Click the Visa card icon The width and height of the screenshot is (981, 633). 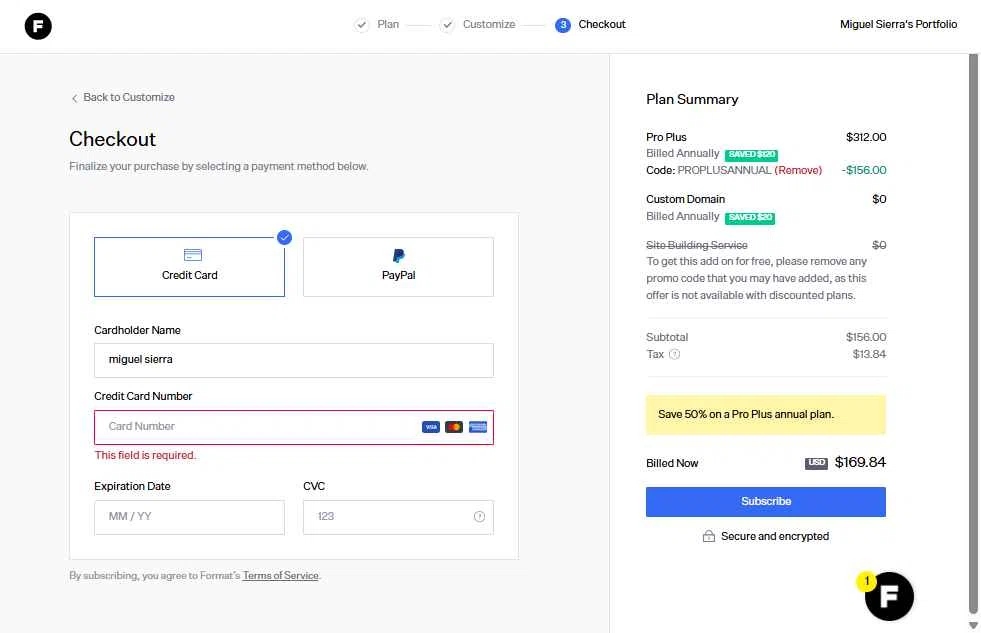click(x=431, y=427)
